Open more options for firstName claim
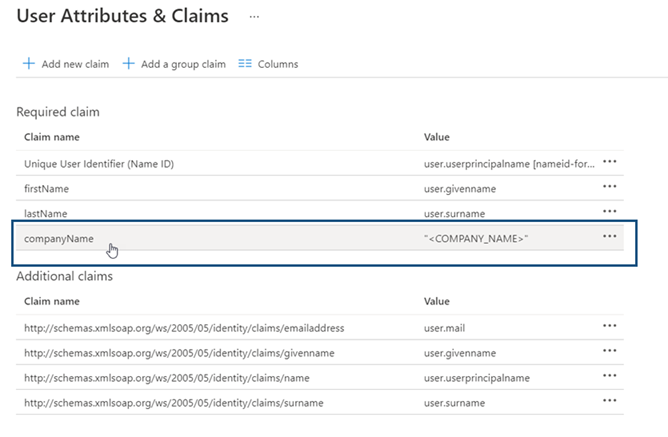Image resolution: width=668 pixels, height=437 pixels. point(609,187)
